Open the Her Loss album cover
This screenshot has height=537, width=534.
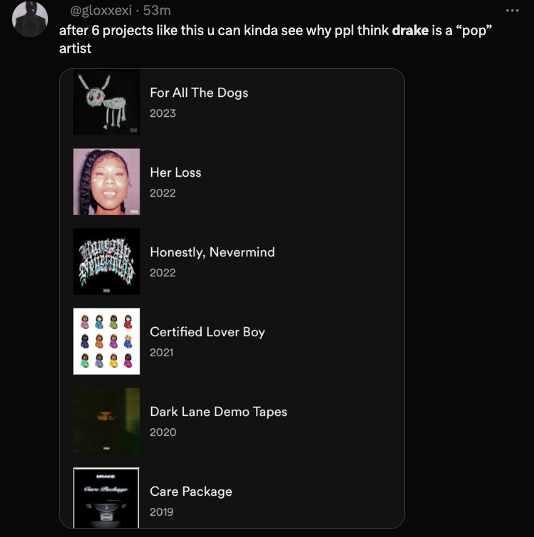107,182
